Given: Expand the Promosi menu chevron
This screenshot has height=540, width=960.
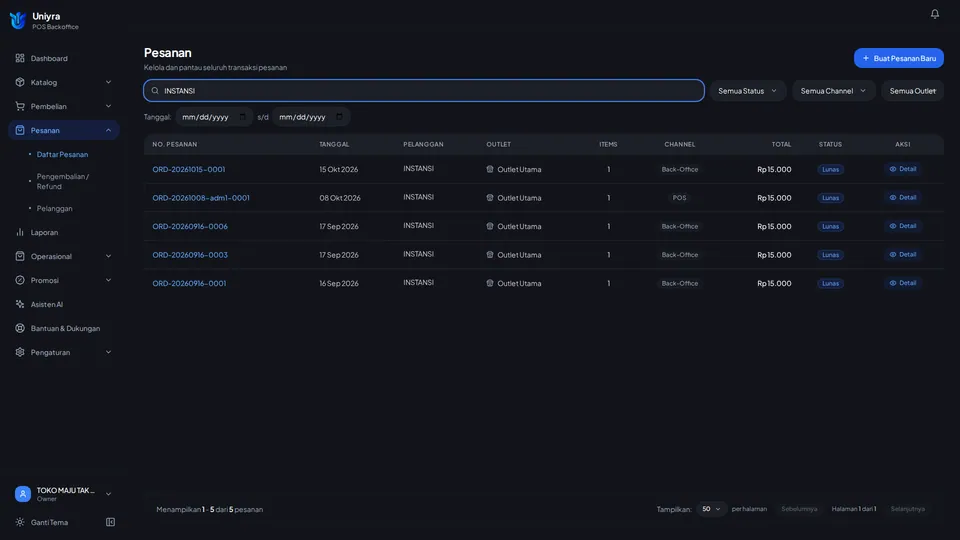Looking at the screenshot, I should pyautogui.click(x=108, y=280).
